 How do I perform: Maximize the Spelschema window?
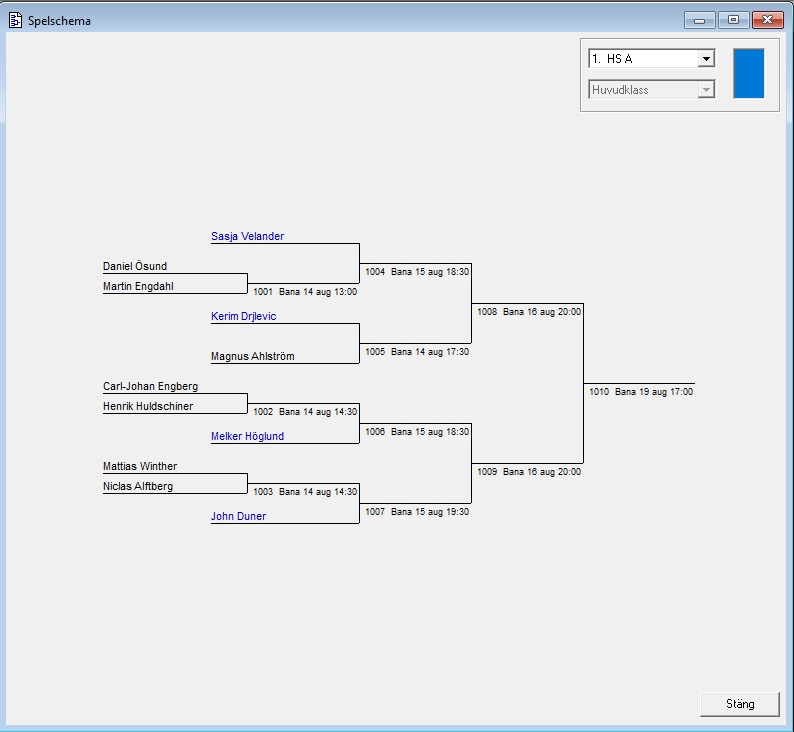733,20
